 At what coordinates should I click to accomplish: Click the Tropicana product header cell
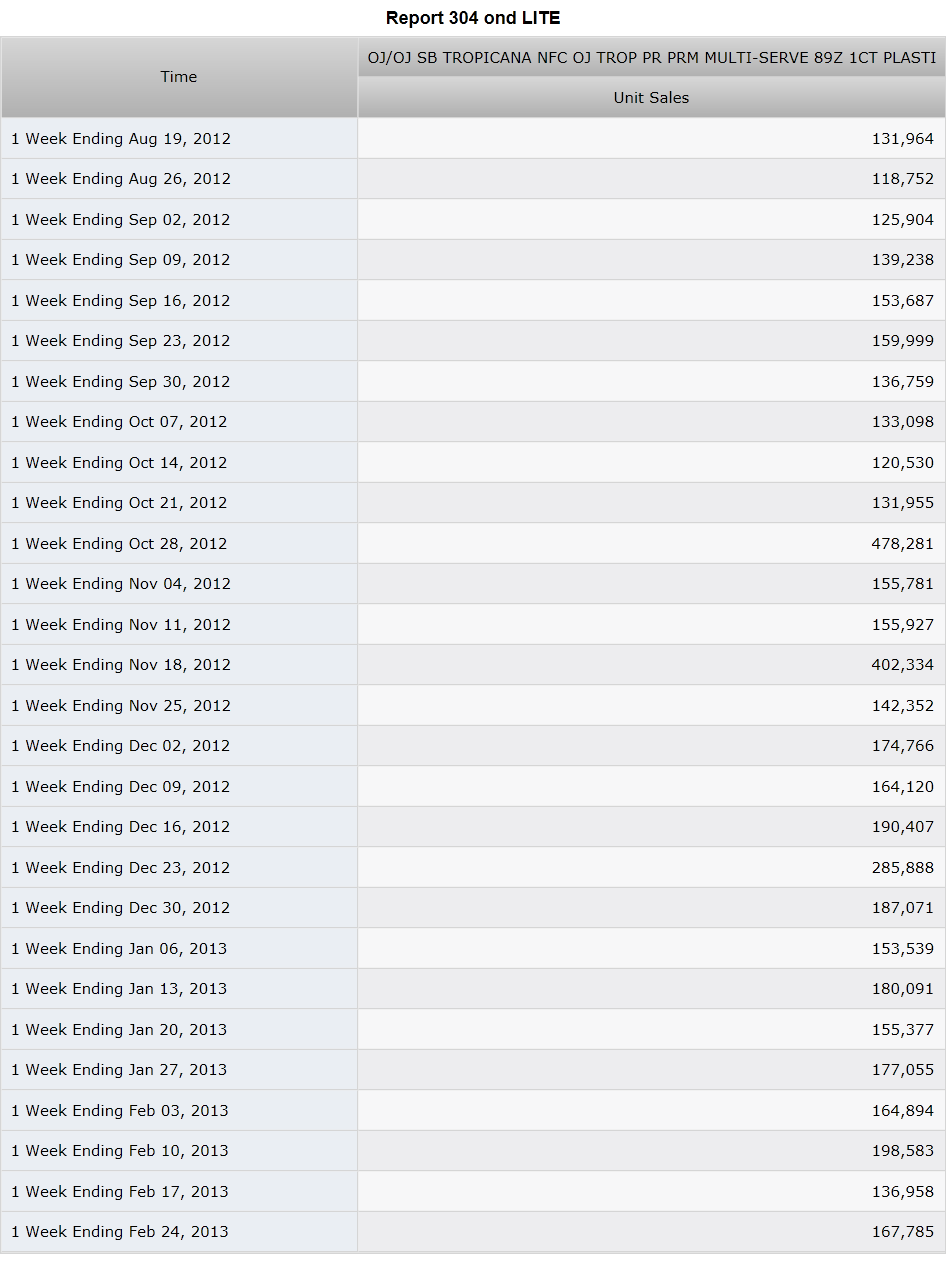point(651,58)
